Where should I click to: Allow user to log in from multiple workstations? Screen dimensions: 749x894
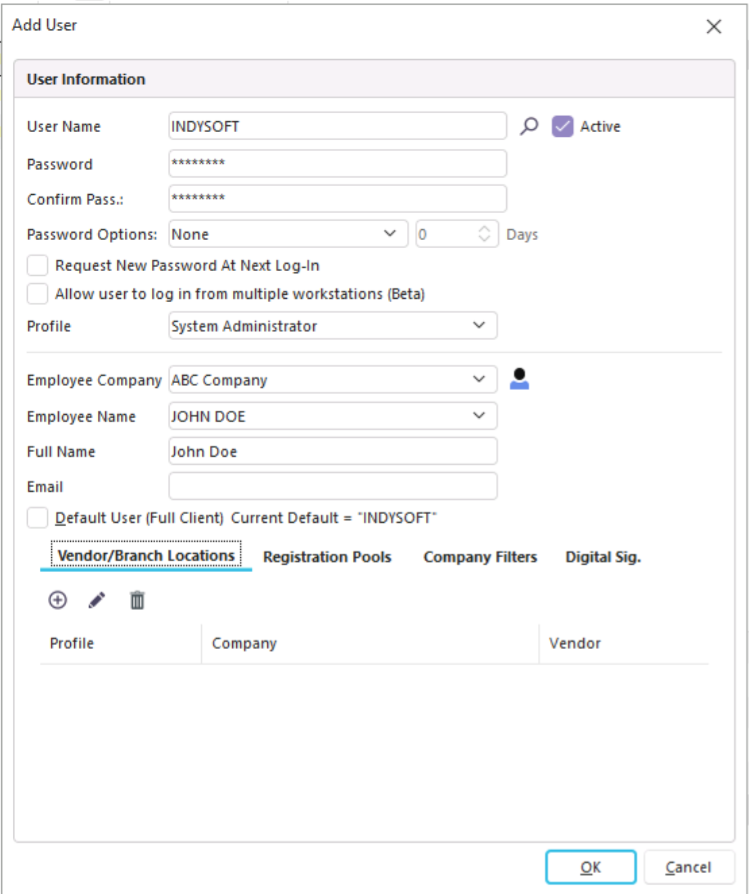pos(38,294)
